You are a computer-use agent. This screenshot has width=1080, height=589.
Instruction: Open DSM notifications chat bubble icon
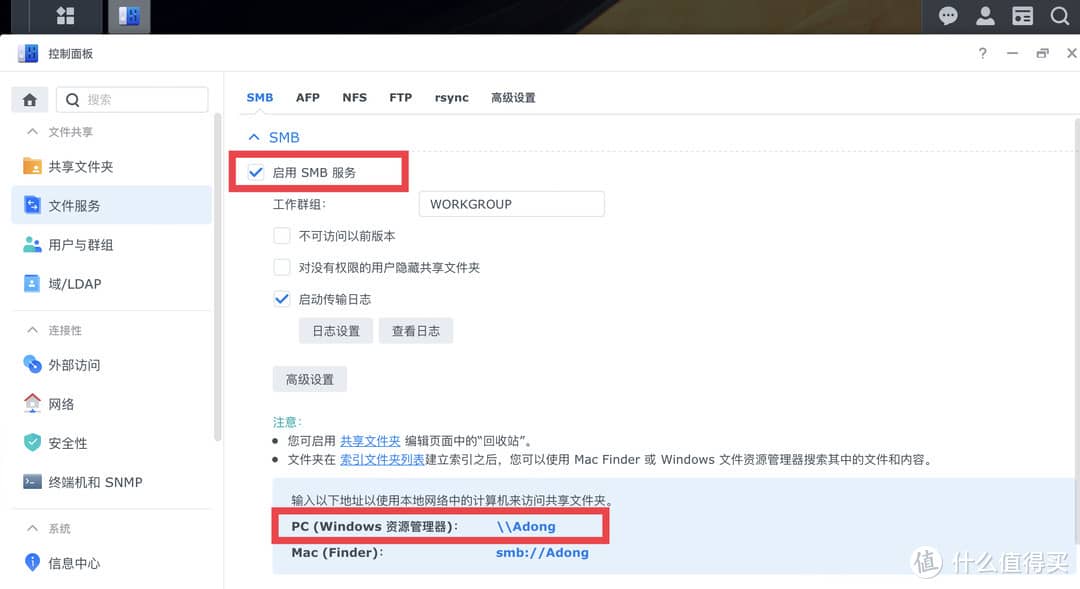[x=946, y=16]
